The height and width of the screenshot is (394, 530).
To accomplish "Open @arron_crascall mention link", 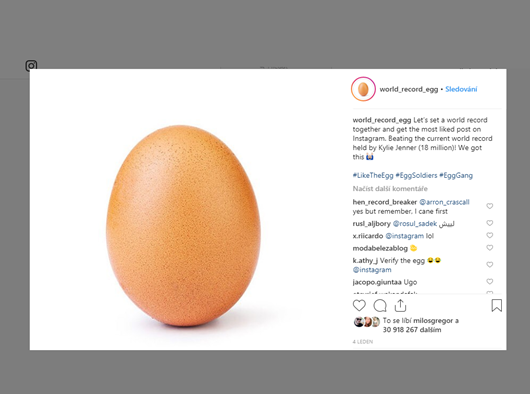I will coord(444,202).
